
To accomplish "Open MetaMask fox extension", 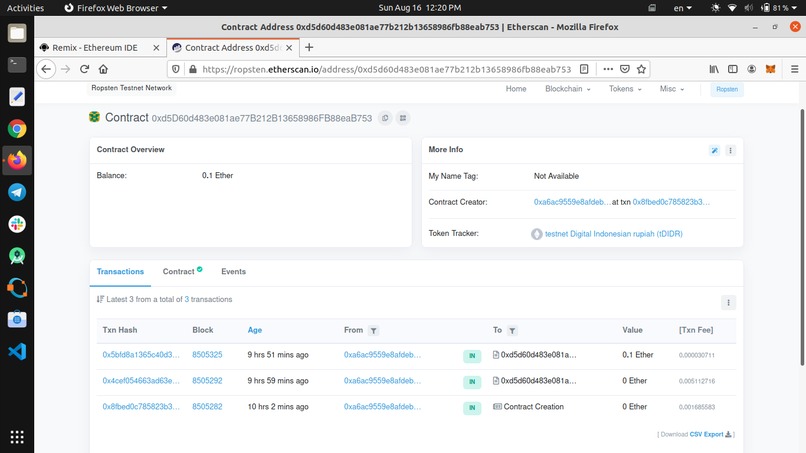I will click(x=770, y=69).
